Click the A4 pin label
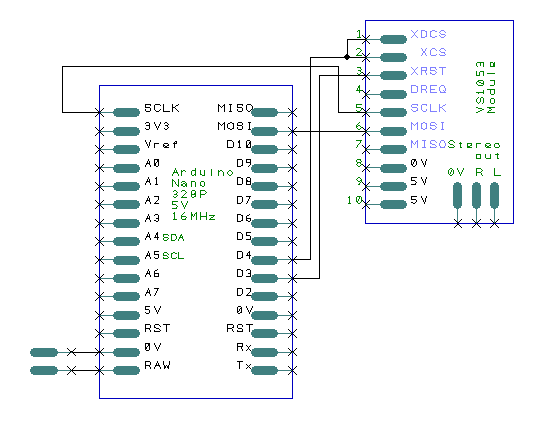The width and height of the screenshot is (543, 435). (152, 237)
